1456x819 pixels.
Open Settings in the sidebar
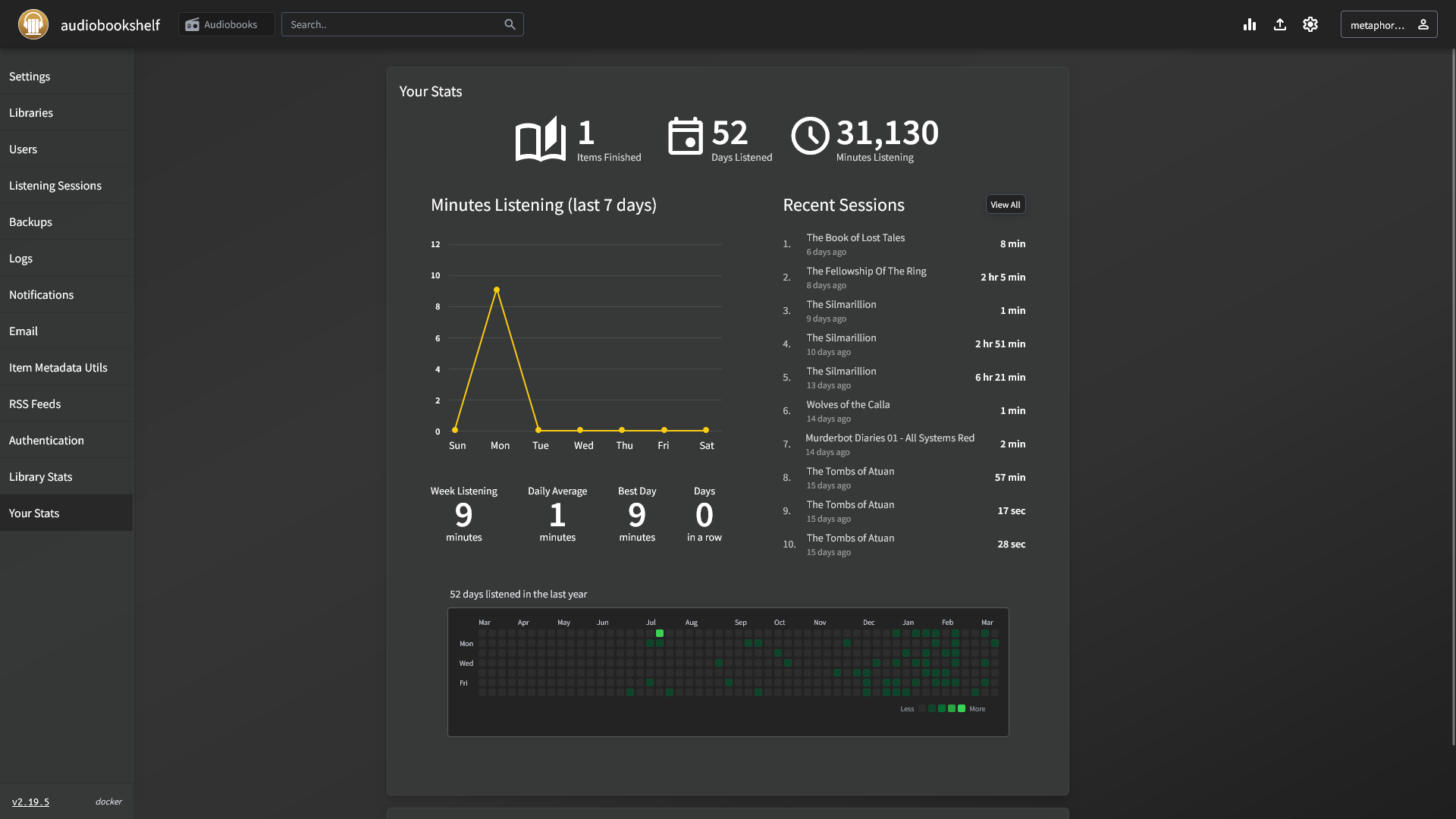[67, 76]
